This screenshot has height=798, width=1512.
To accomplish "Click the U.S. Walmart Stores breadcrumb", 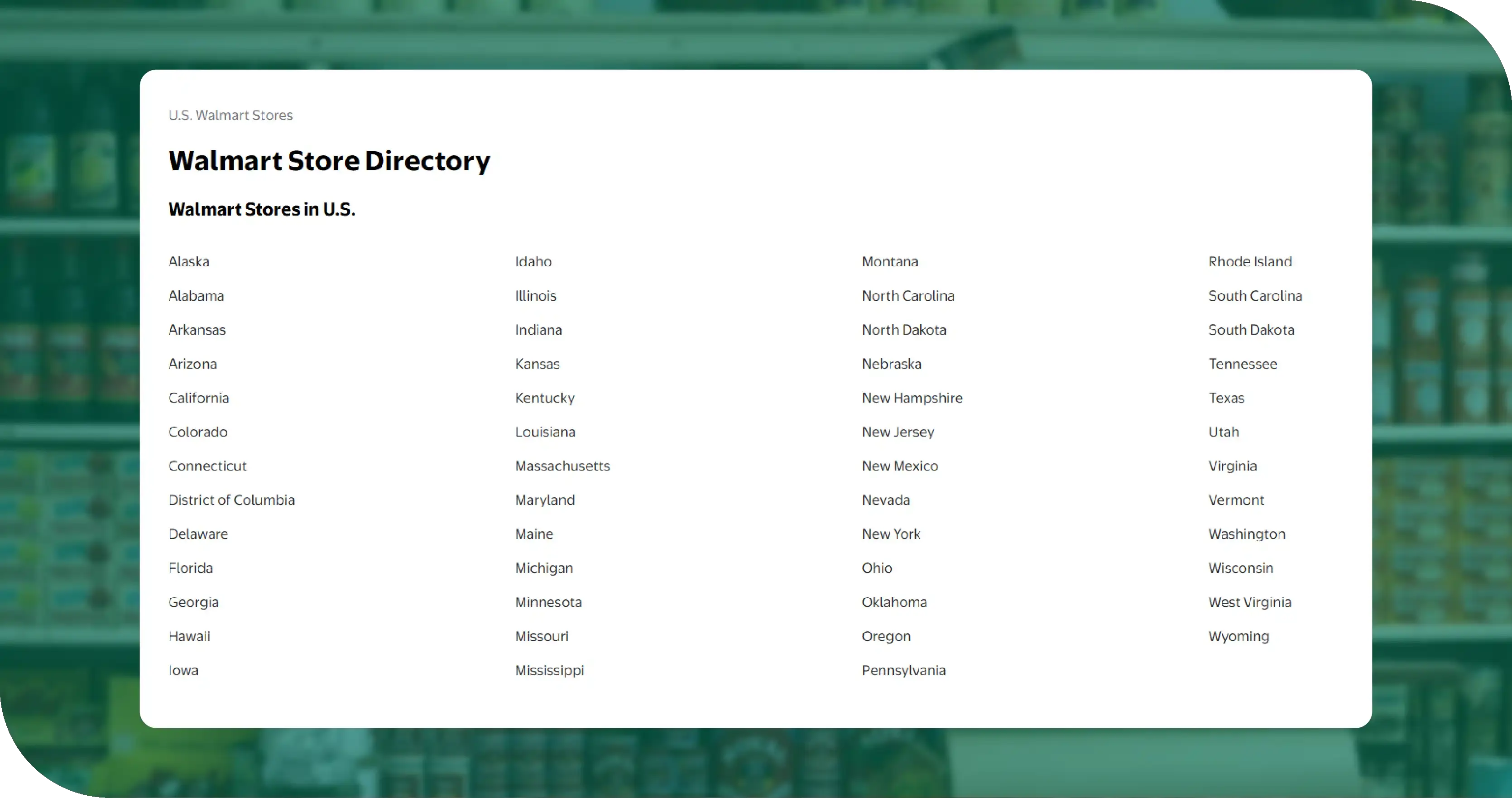I will click(230, 115).
